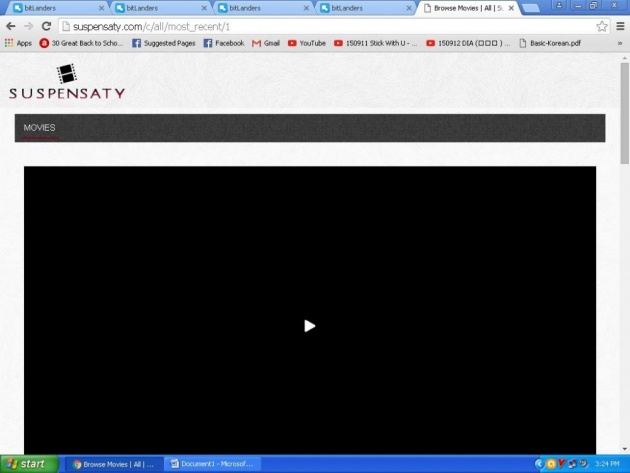Click the Suspensaty logo
The image size is (630, 473).
pyautogui.click(x=67, y=82)
